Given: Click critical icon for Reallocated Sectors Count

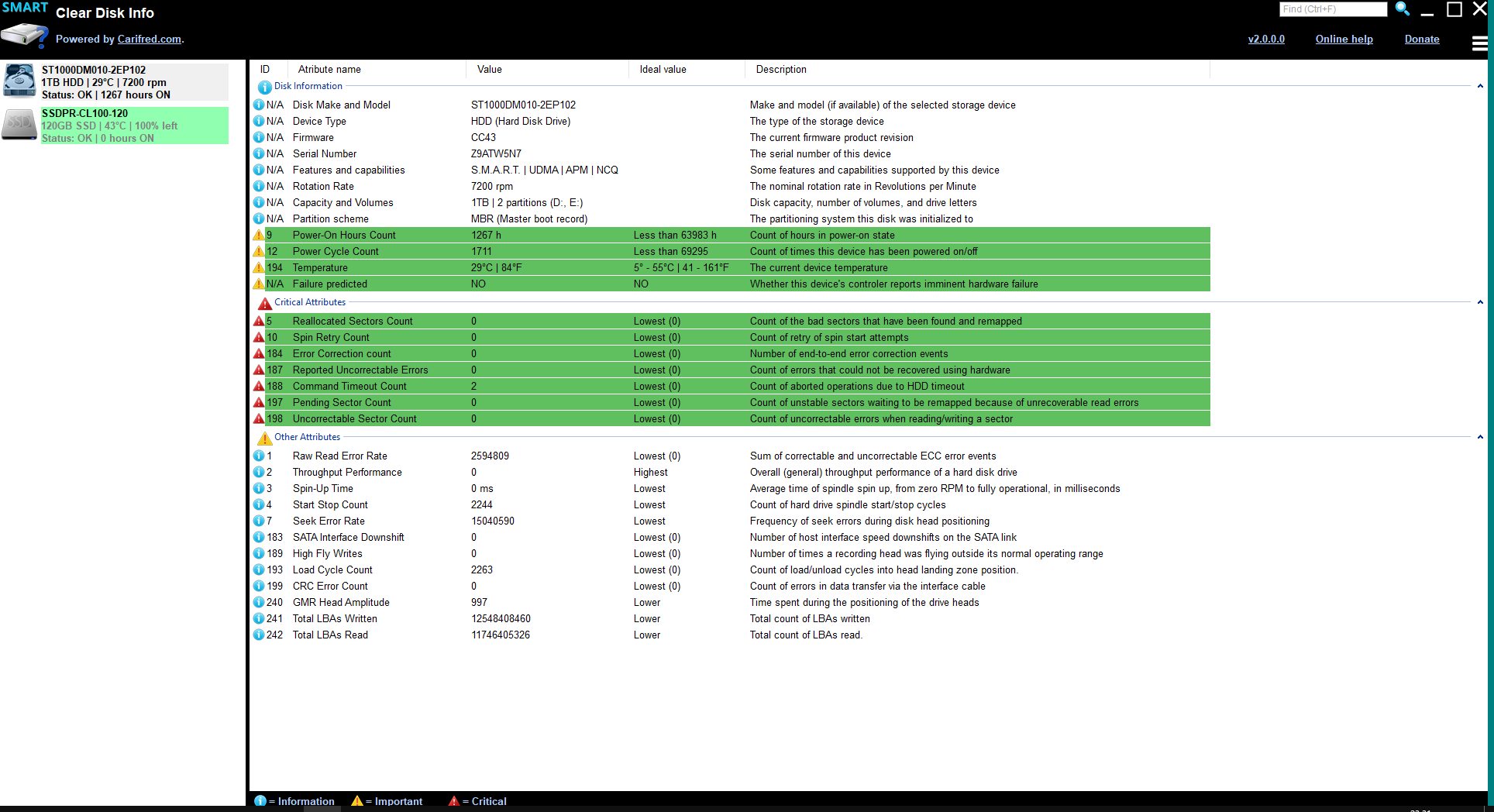Looking at the screenshot, I should pos(259,321).
